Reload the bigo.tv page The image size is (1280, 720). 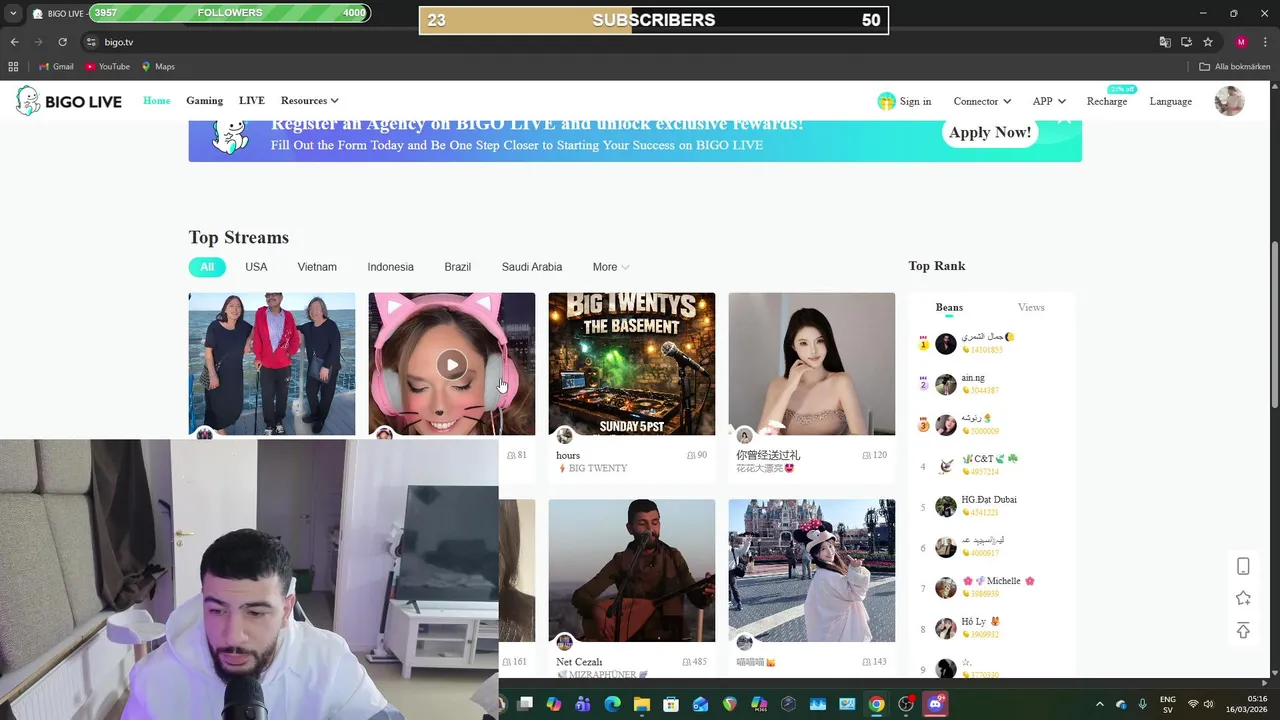62,42
